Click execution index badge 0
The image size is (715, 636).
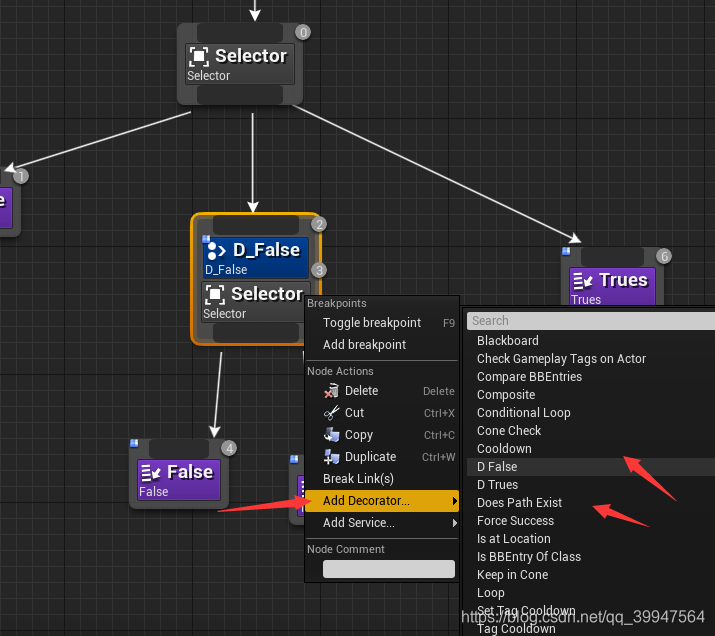click(303, 32)
